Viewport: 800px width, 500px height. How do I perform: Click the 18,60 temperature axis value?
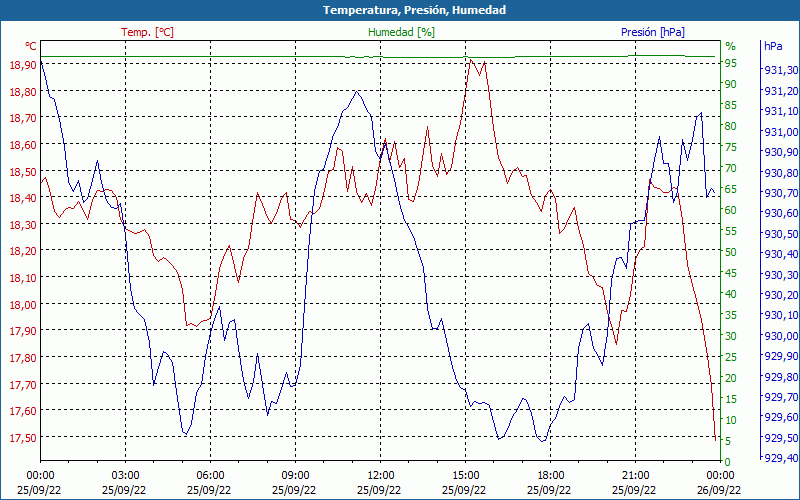point(23,145)
